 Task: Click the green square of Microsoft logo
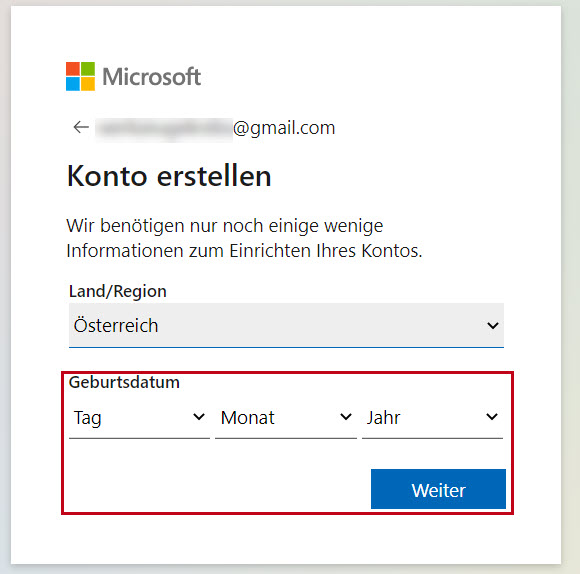88,69
